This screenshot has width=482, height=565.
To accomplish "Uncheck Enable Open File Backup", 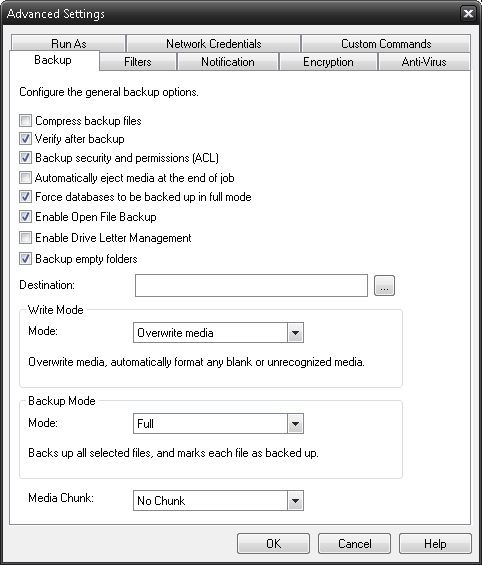I will pos(25,217).
